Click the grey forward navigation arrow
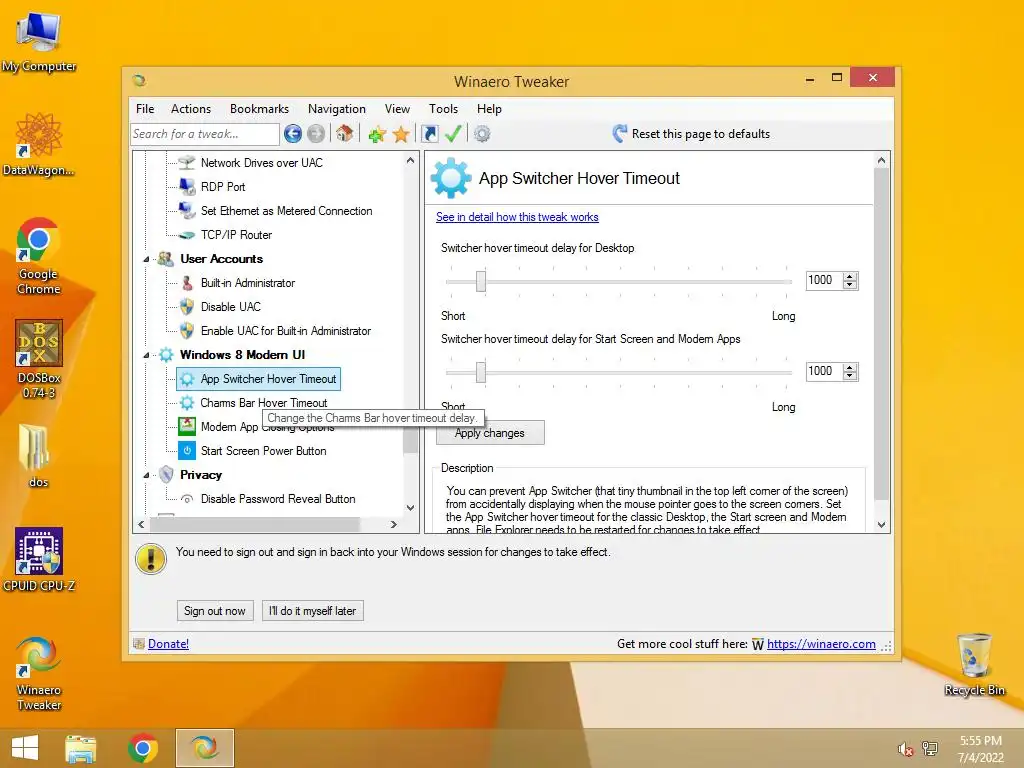Screen dimensions: 1024x768 pyautogui.click(x=316, y=134)
